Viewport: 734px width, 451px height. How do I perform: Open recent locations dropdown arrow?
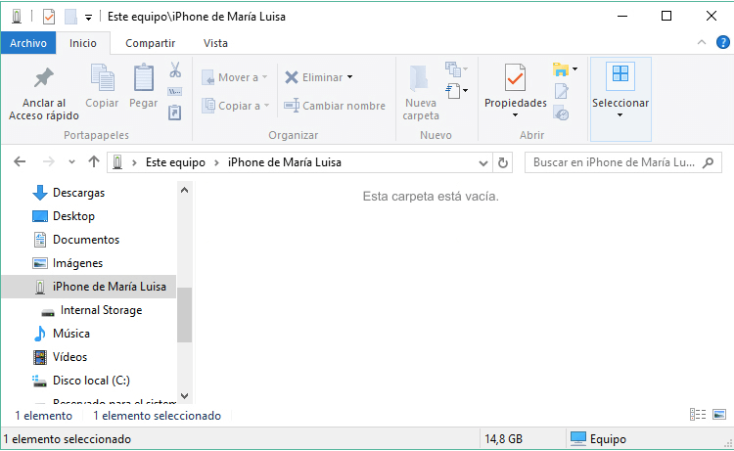pyautogui.click(x=71, y=162)
